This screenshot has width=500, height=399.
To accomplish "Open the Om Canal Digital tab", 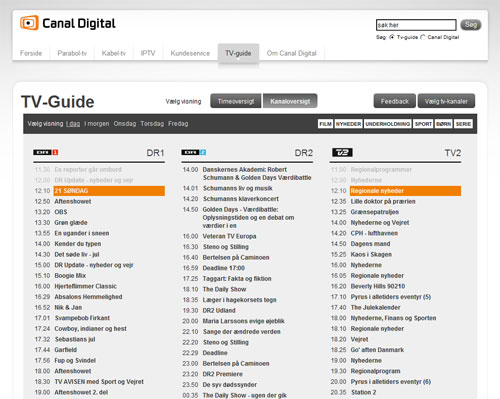I will click(292, 53).
